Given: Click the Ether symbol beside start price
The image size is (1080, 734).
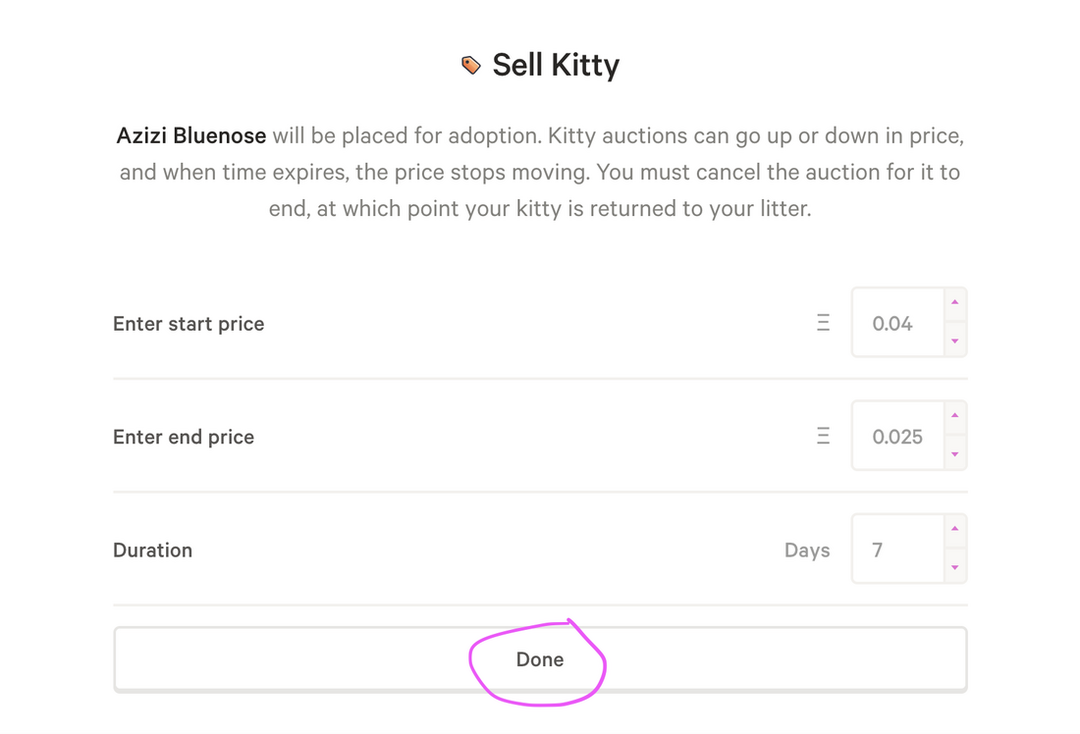Looking at the screenshot, I should click(x=823, y=323).
